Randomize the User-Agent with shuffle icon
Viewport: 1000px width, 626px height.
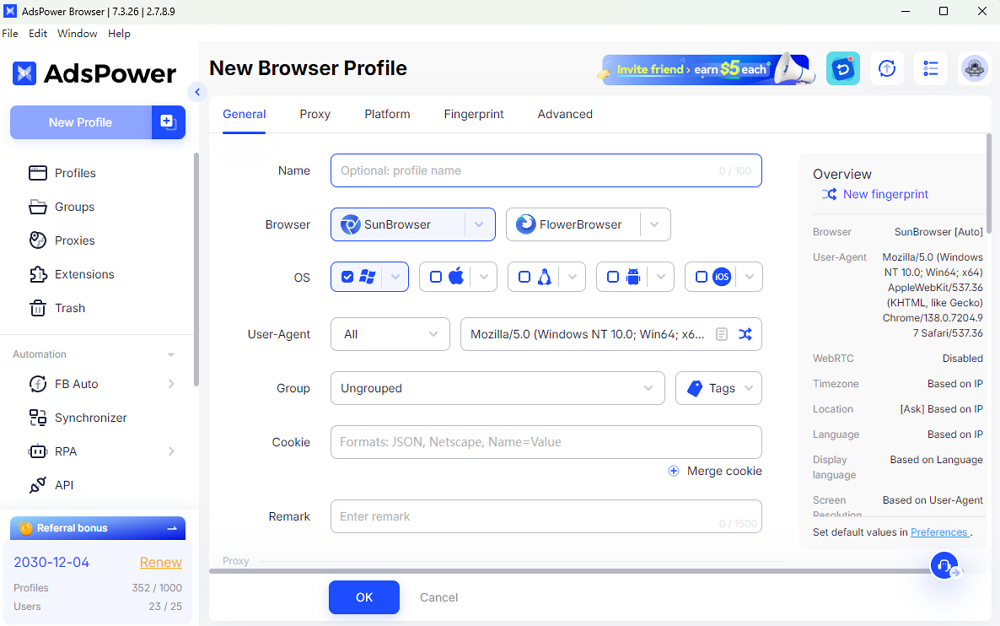pyautogui.click(x=745, y=334)
